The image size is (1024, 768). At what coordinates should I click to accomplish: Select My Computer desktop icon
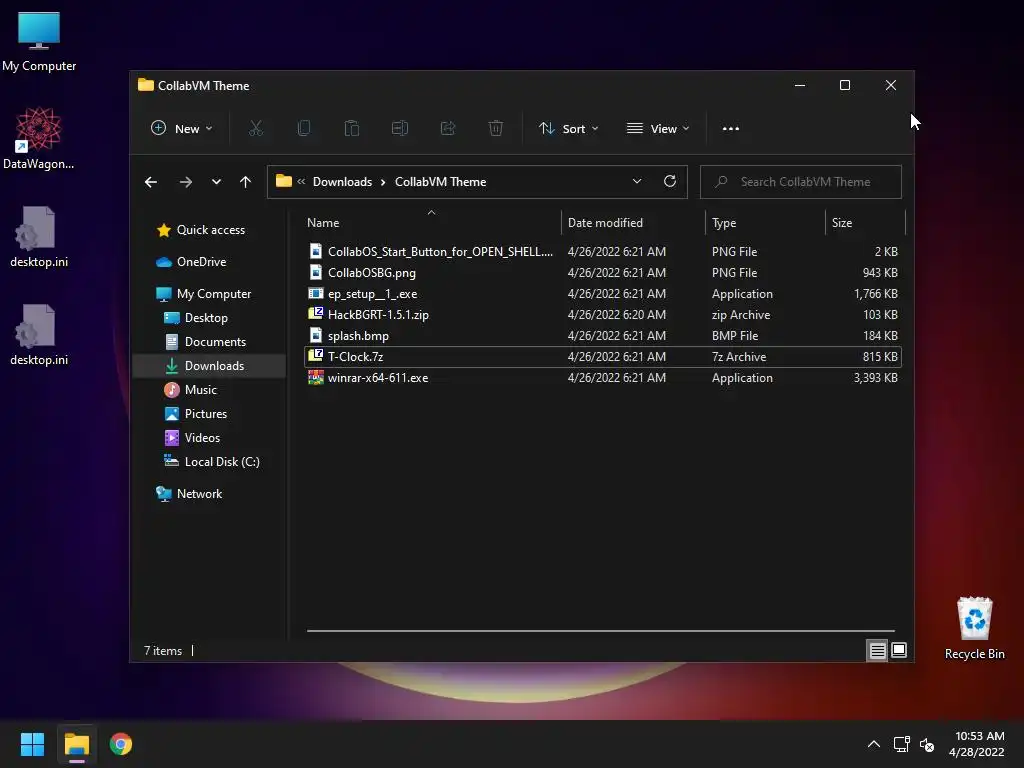[x=39, y=41]
